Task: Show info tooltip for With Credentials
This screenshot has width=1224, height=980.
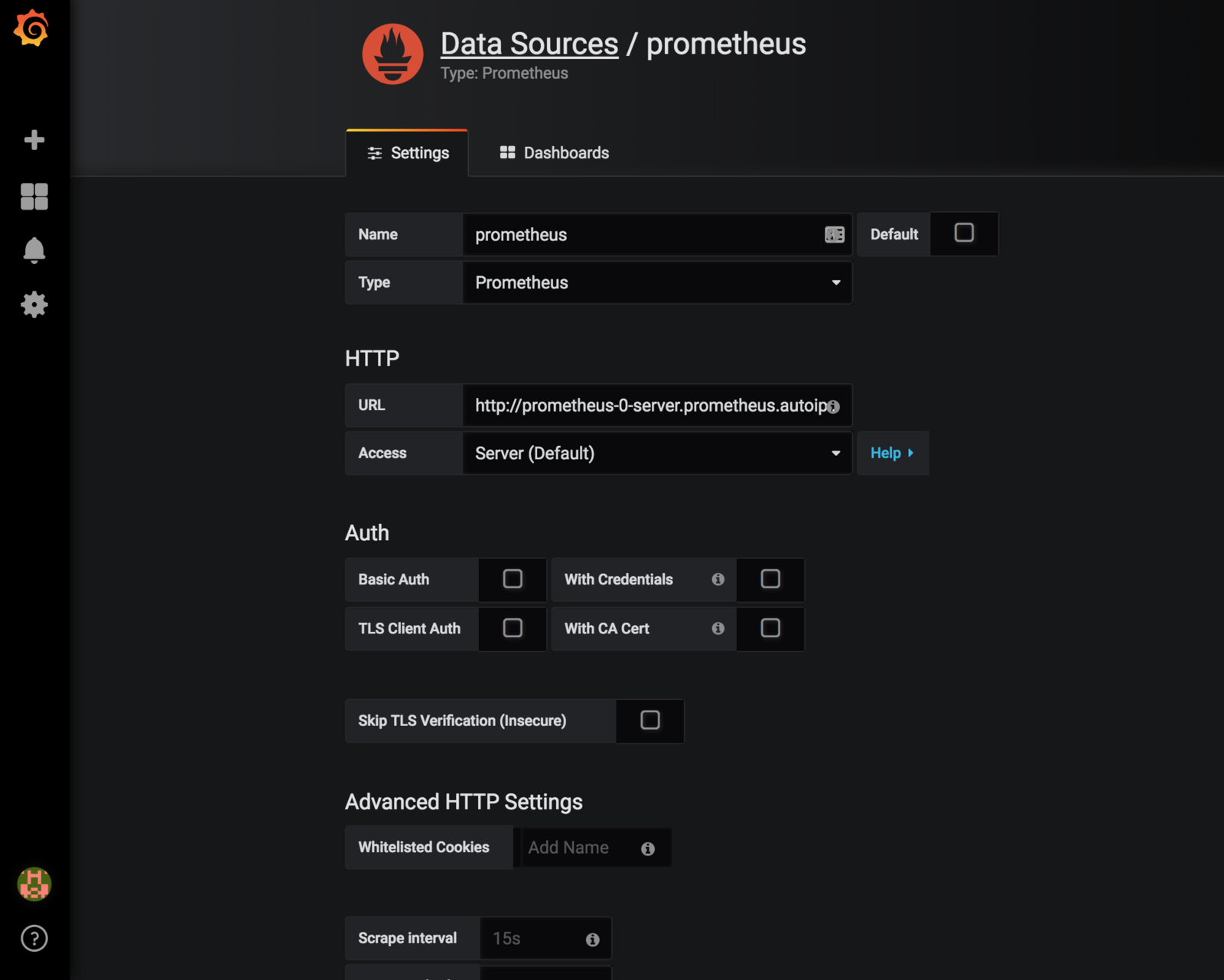Action: click(x=718, y=579)
